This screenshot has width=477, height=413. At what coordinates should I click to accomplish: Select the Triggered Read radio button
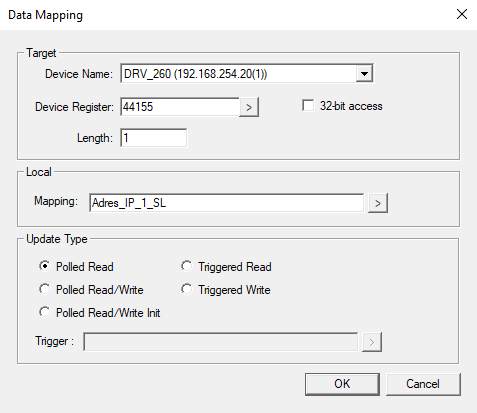(187, 266)
